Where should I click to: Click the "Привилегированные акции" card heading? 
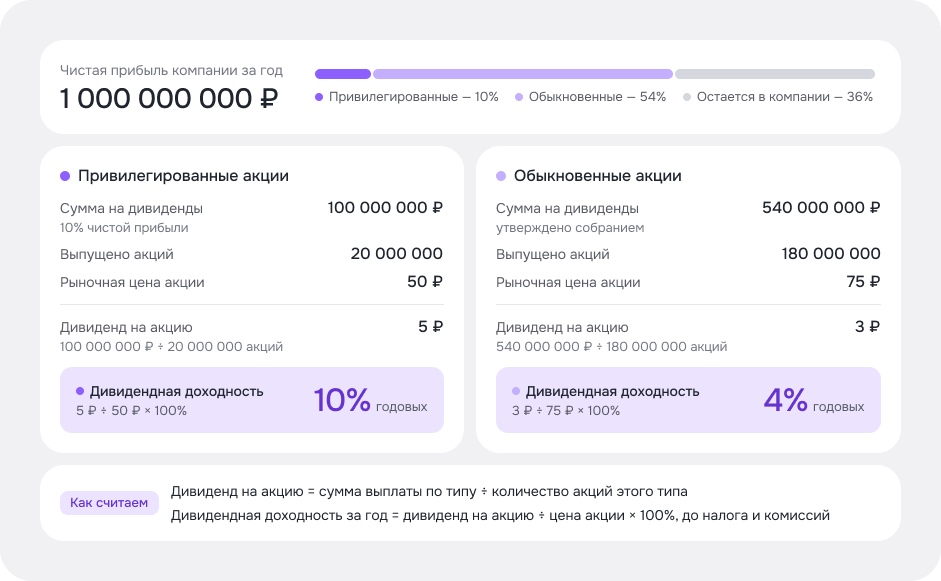(183, 176)
